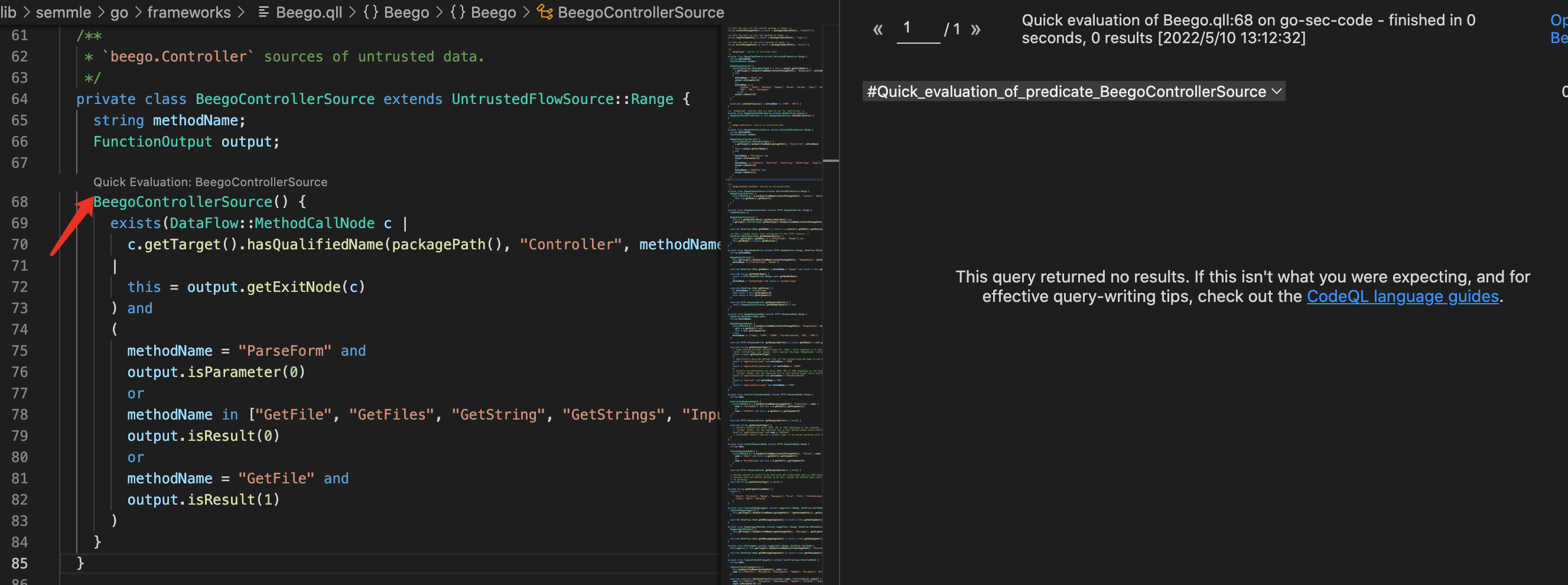This screenshot has width=1568, height=585.
Task: Run Quick Evaluation: BeegoControllerSource code lens
Action: click(x=210, y=182)
